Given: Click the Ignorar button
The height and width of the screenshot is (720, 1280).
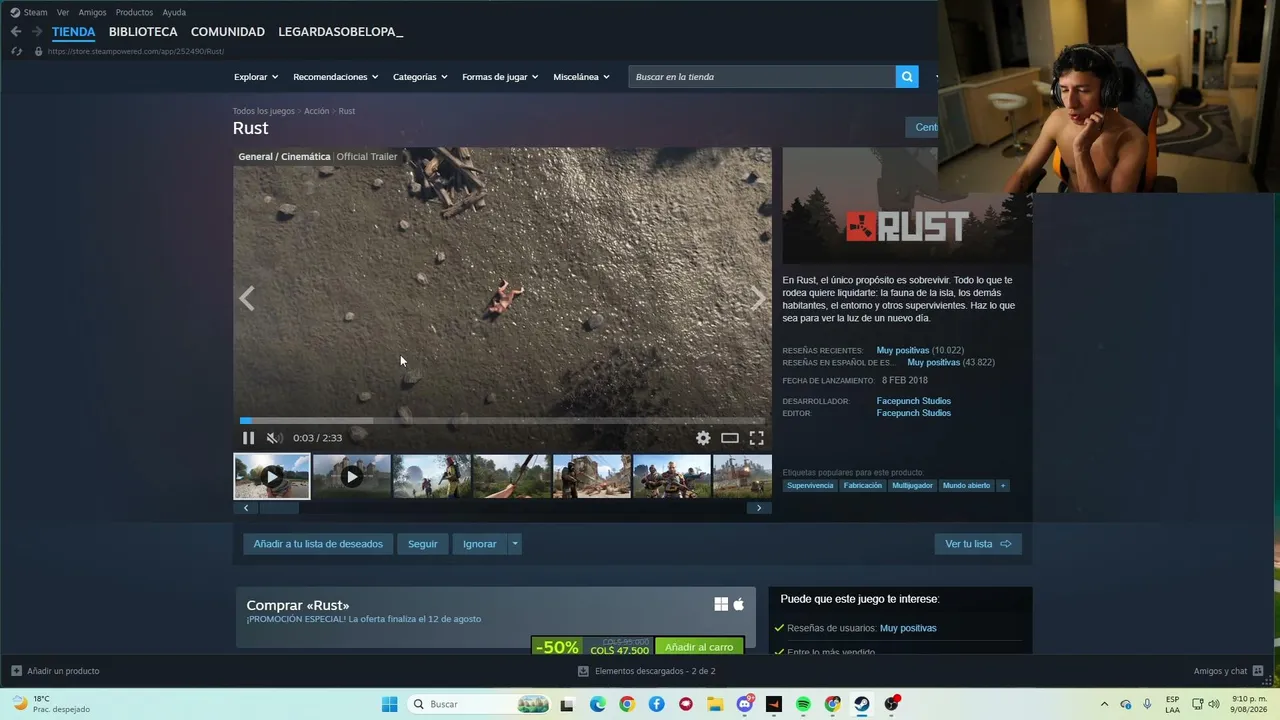Looking at the screenshot, I should point(480,544).
